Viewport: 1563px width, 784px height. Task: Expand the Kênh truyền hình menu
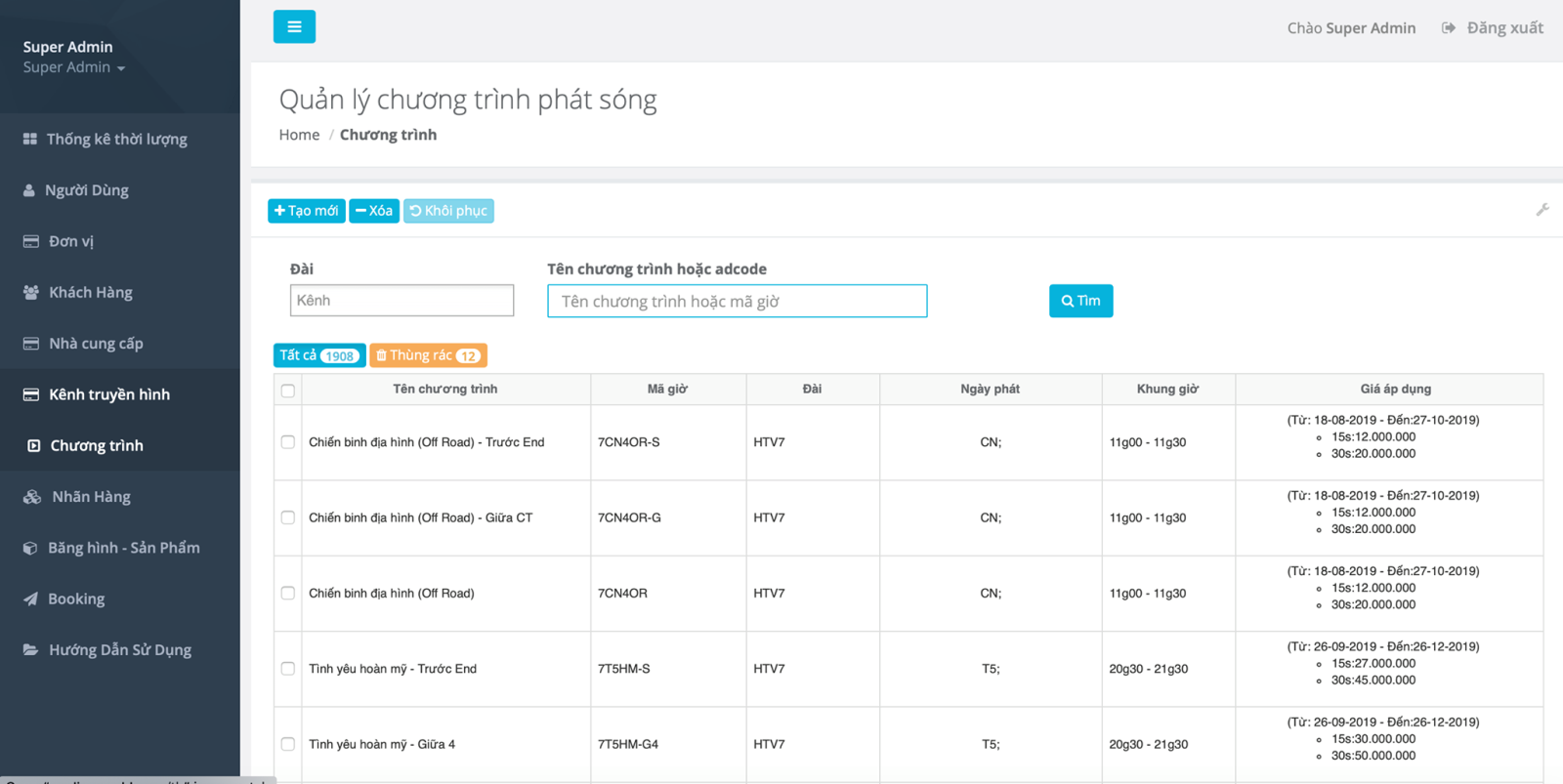[x=109, y=394]
